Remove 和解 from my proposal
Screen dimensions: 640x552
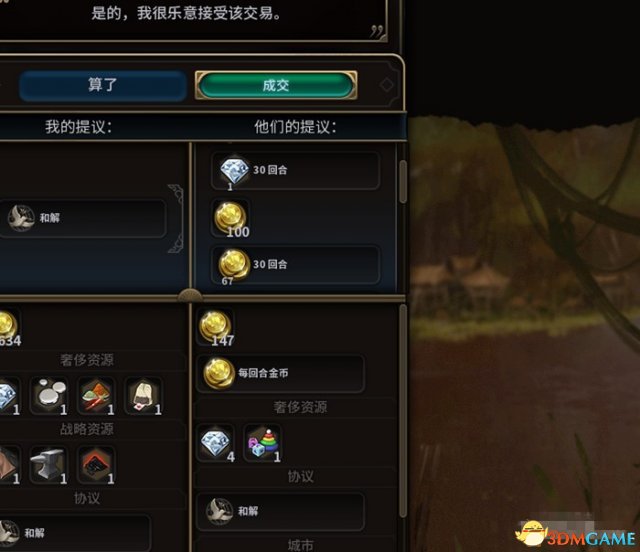pyautogui.click(x=83, y=218)
